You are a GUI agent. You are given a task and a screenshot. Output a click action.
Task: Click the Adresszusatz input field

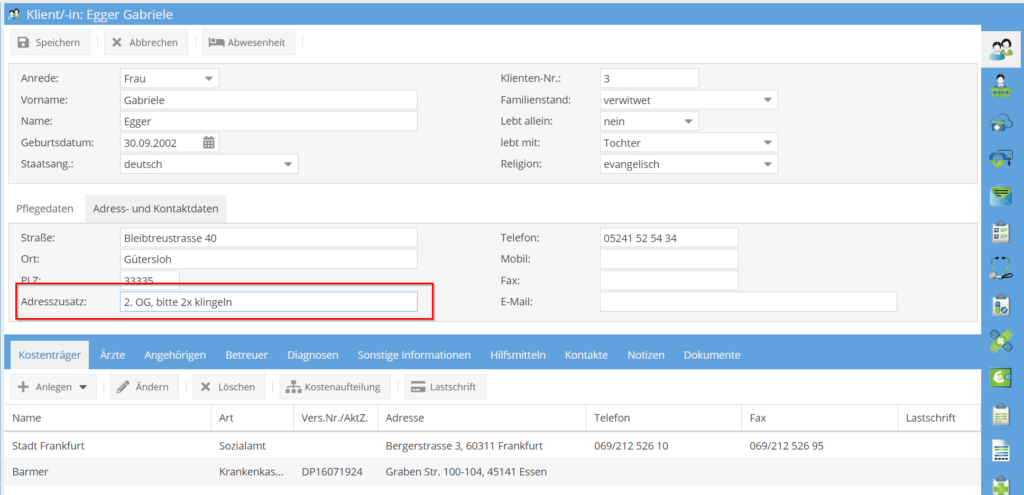click(x=267, y=302)
